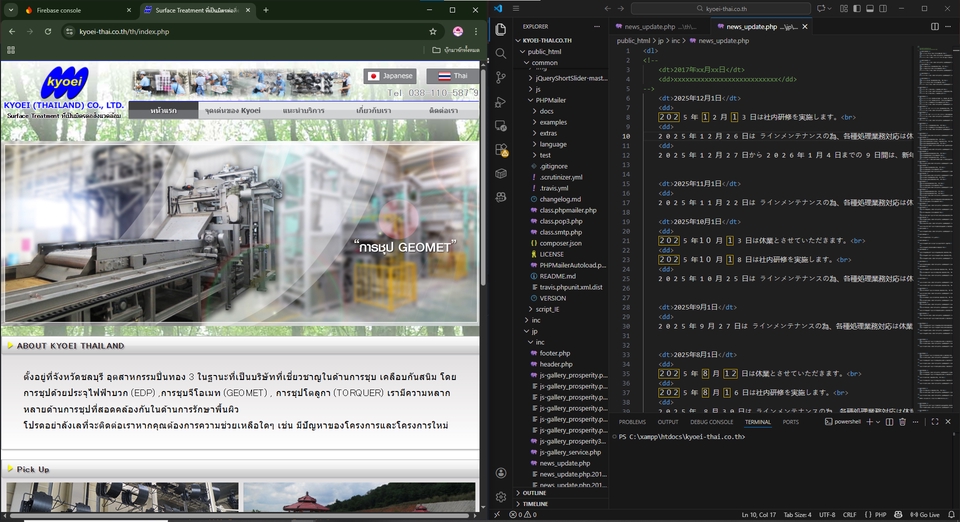Open the เกี่ยวกับเรา website menu
The image size is (960, 522).
click(373, 110)
